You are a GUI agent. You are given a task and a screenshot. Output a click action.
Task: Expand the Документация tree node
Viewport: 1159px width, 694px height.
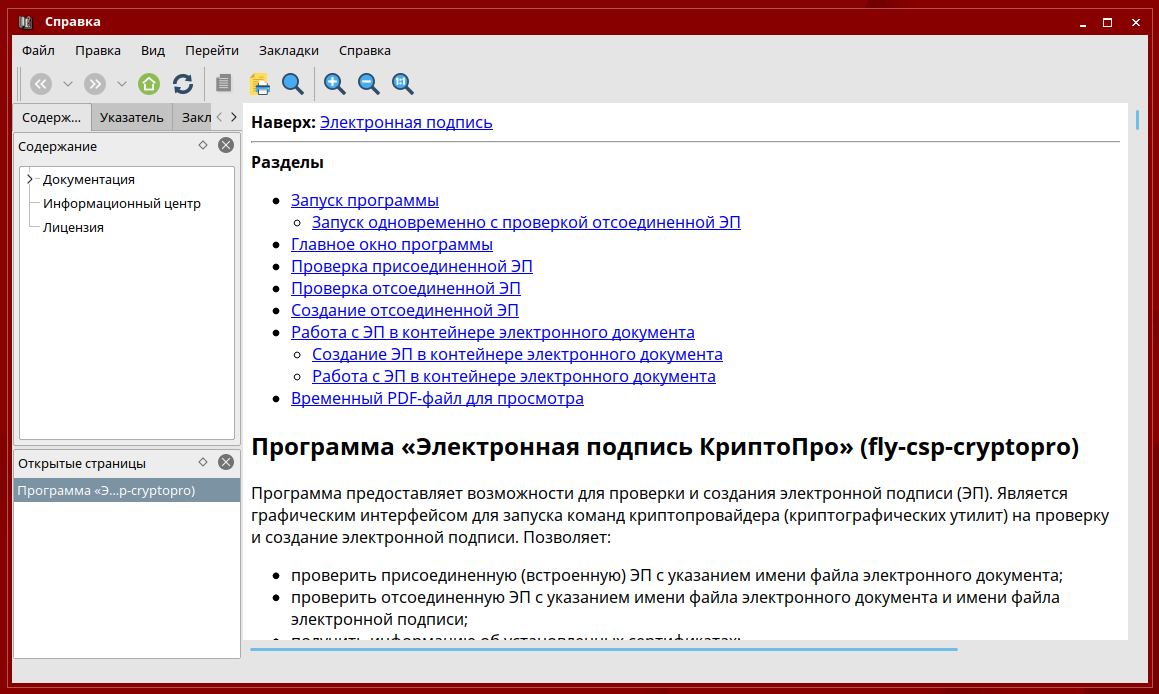pos(30,179)
